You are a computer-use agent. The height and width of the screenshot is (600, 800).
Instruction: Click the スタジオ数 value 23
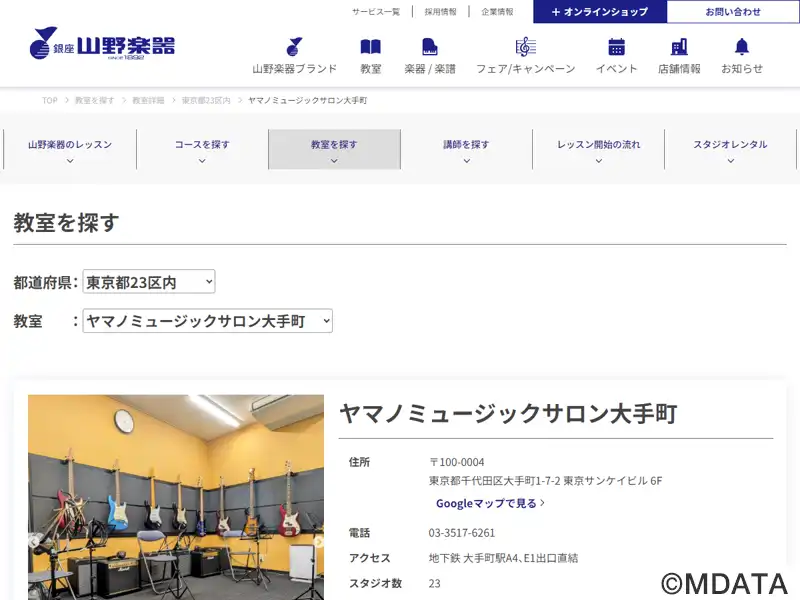click(x=434, y=583)
